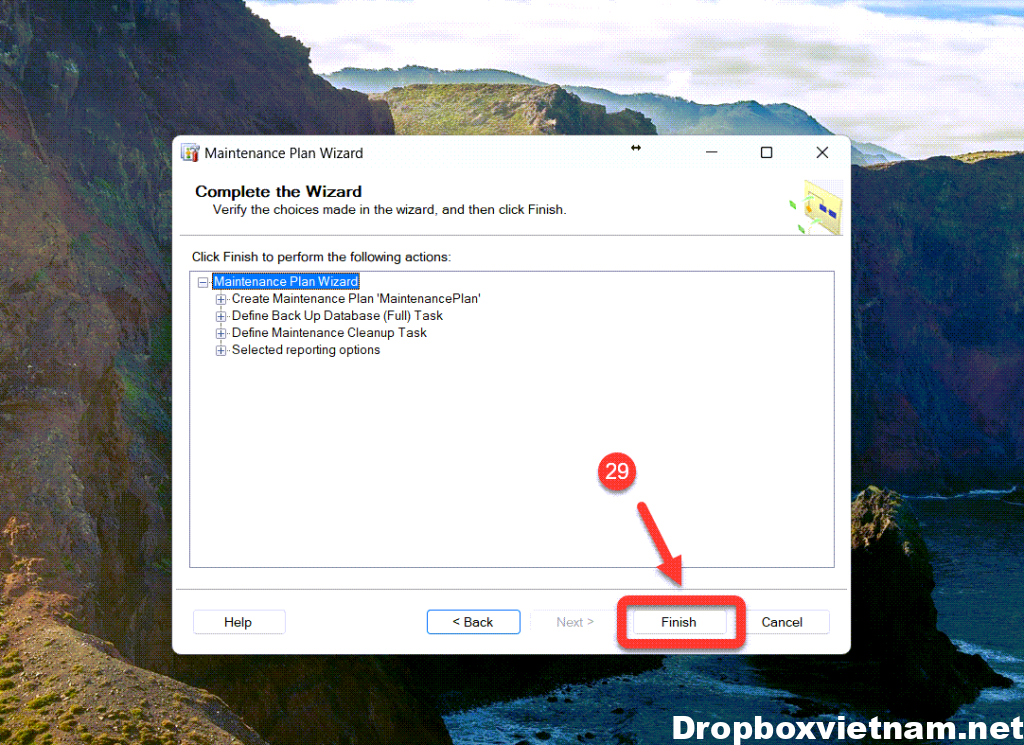Screen dimensions: 1024x745
Task: Expand the Create Maintenance Plan 'MaintenancePlan' node
Action: (x=222, y=299)
